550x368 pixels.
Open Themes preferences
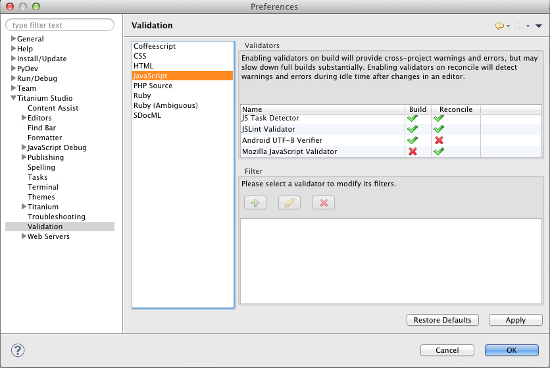point(41,197)
